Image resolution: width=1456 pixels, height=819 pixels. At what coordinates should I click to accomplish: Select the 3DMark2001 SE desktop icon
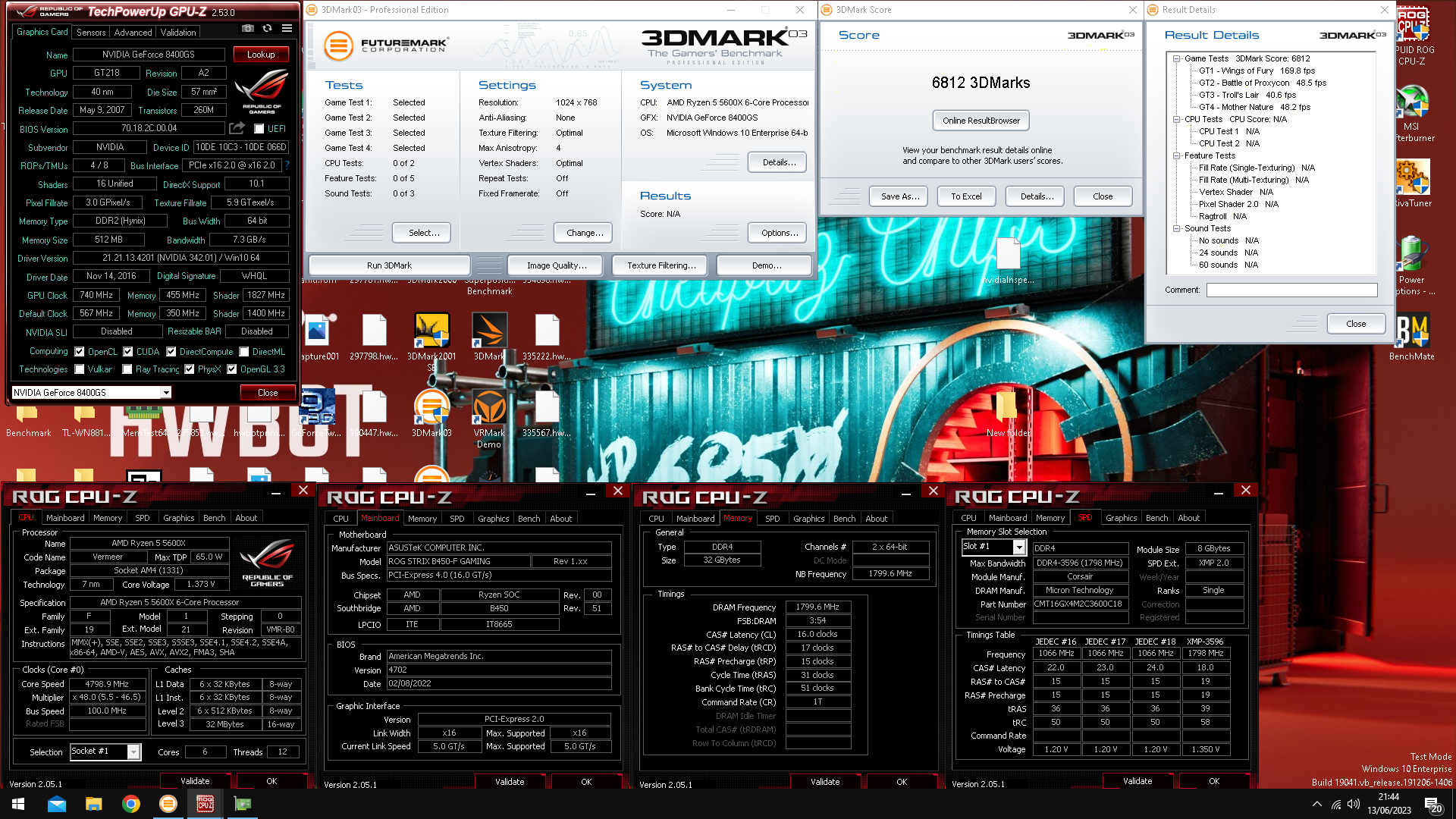[431, 341]
